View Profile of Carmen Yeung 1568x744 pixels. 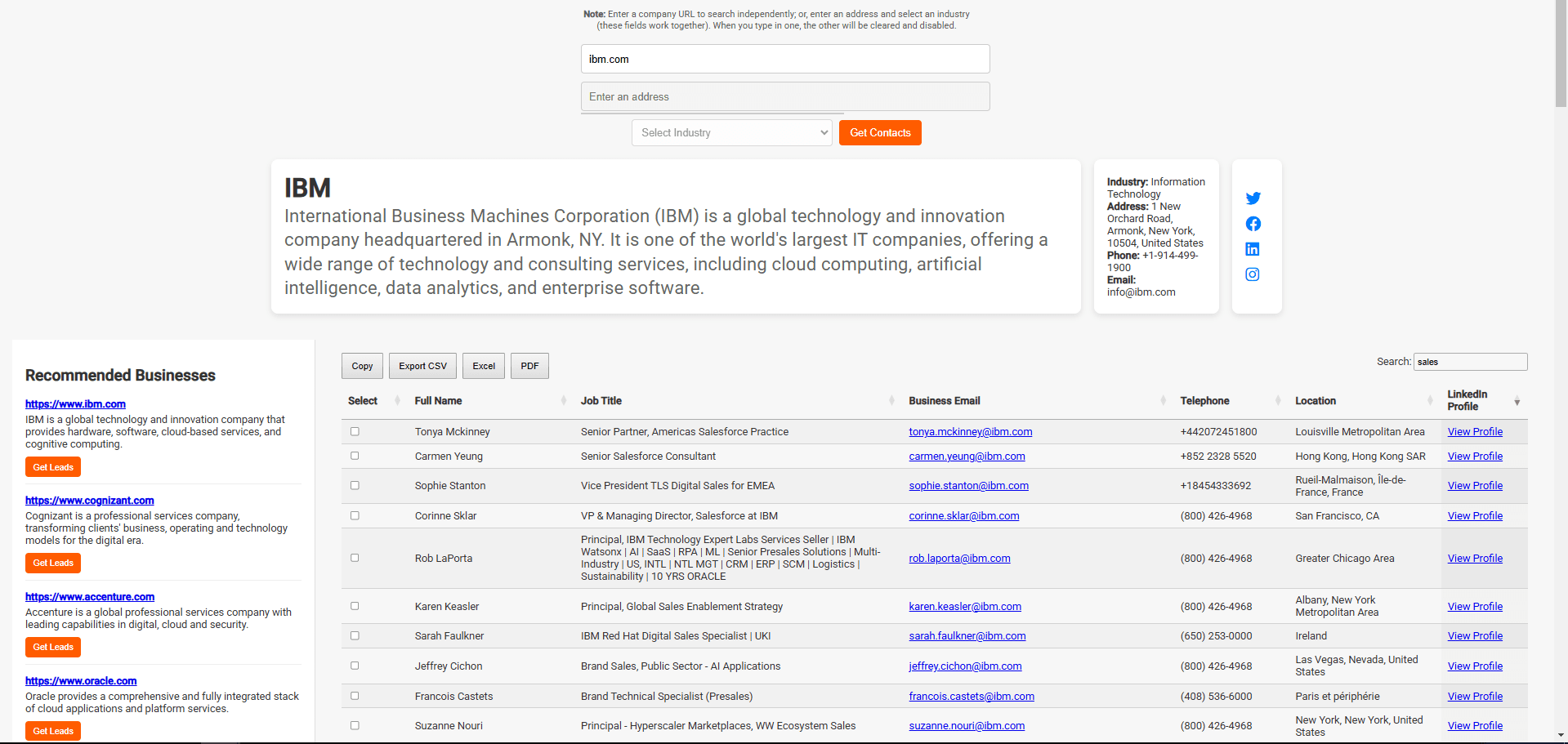coord(1475,457)
